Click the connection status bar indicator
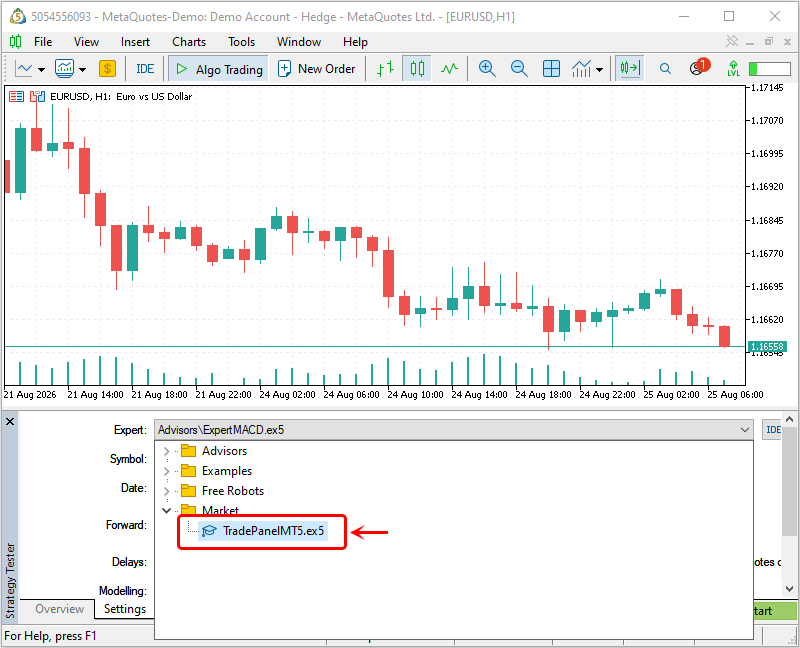Screen dimensions: 800x648 pos(769,68)
